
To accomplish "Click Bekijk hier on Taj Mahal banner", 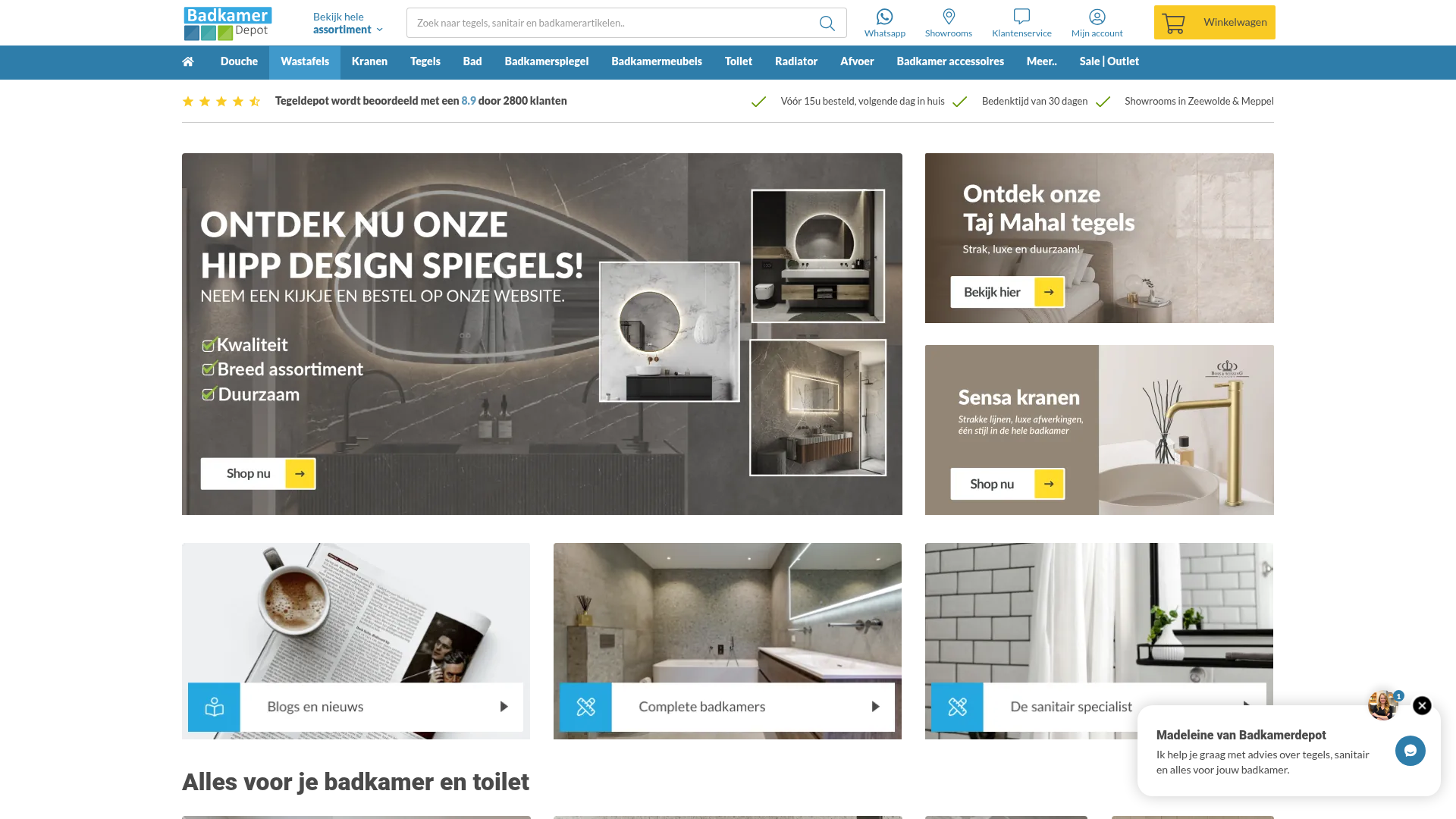I will (x=1007, y=292).
